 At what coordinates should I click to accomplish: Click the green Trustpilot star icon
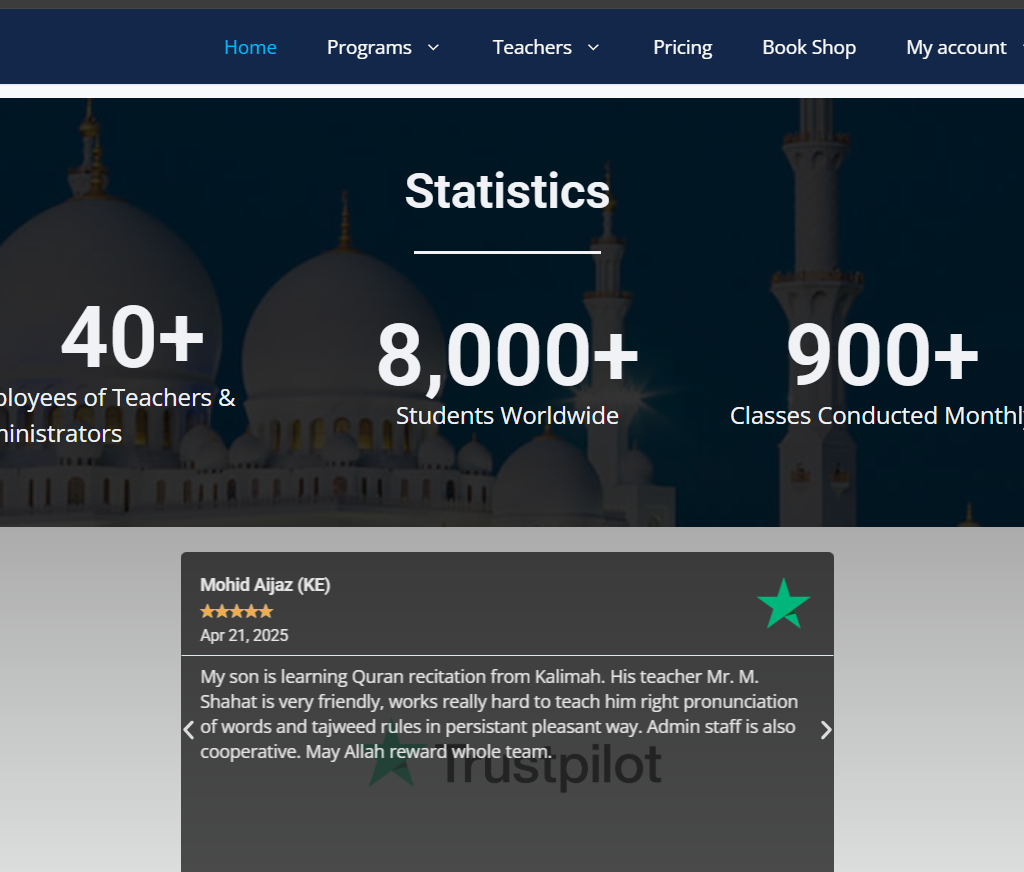click(x=784, y=604)
